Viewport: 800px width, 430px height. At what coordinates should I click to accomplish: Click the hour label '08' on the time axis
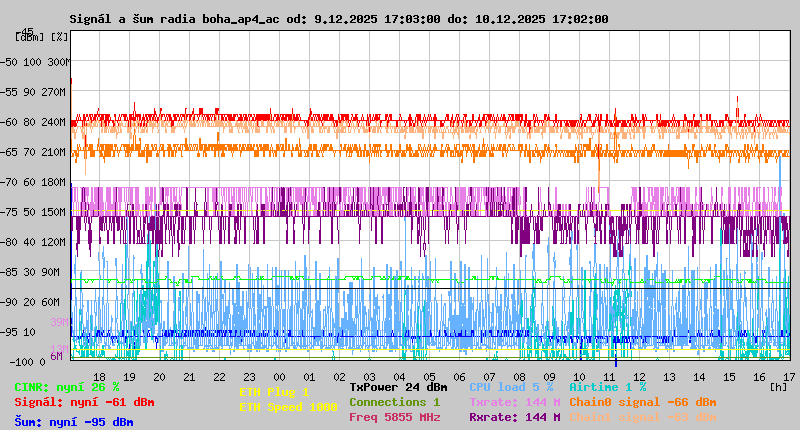click(x=519, y=377)
